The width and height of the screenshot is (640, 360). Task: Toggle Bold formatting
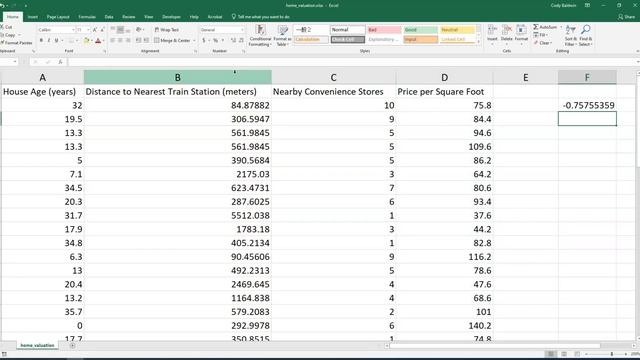pos(41,40)
